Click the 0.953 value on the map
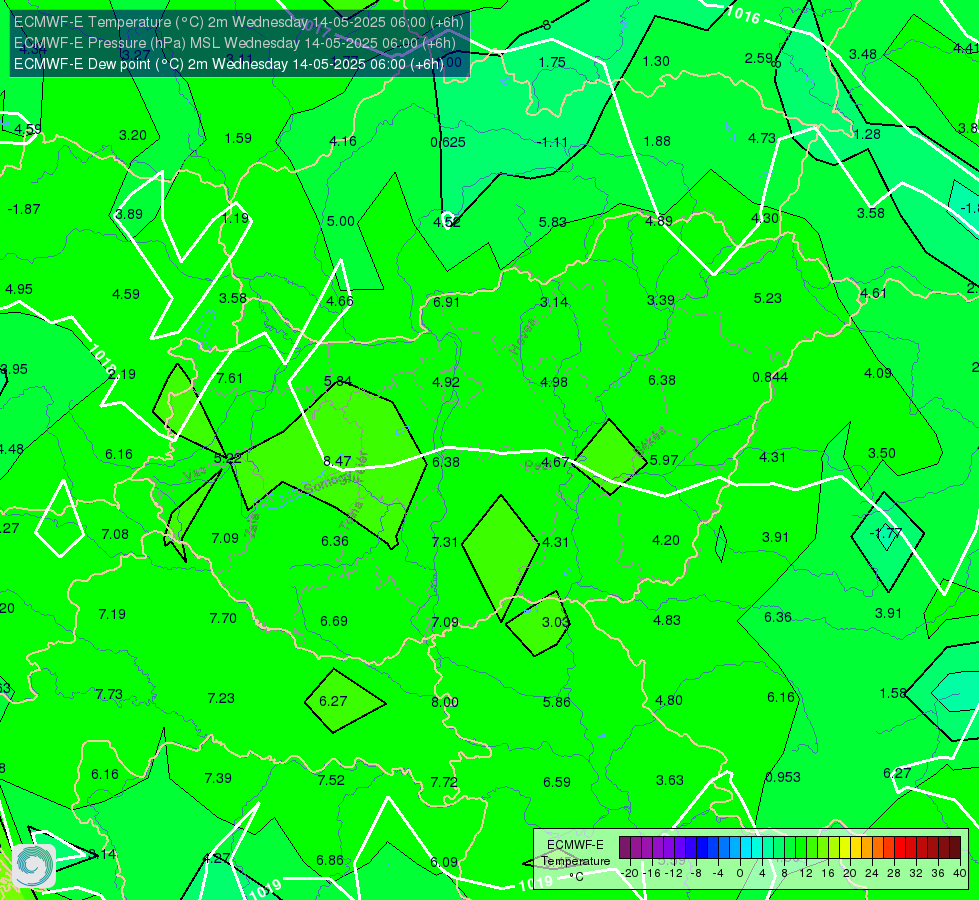 (783, 777)
